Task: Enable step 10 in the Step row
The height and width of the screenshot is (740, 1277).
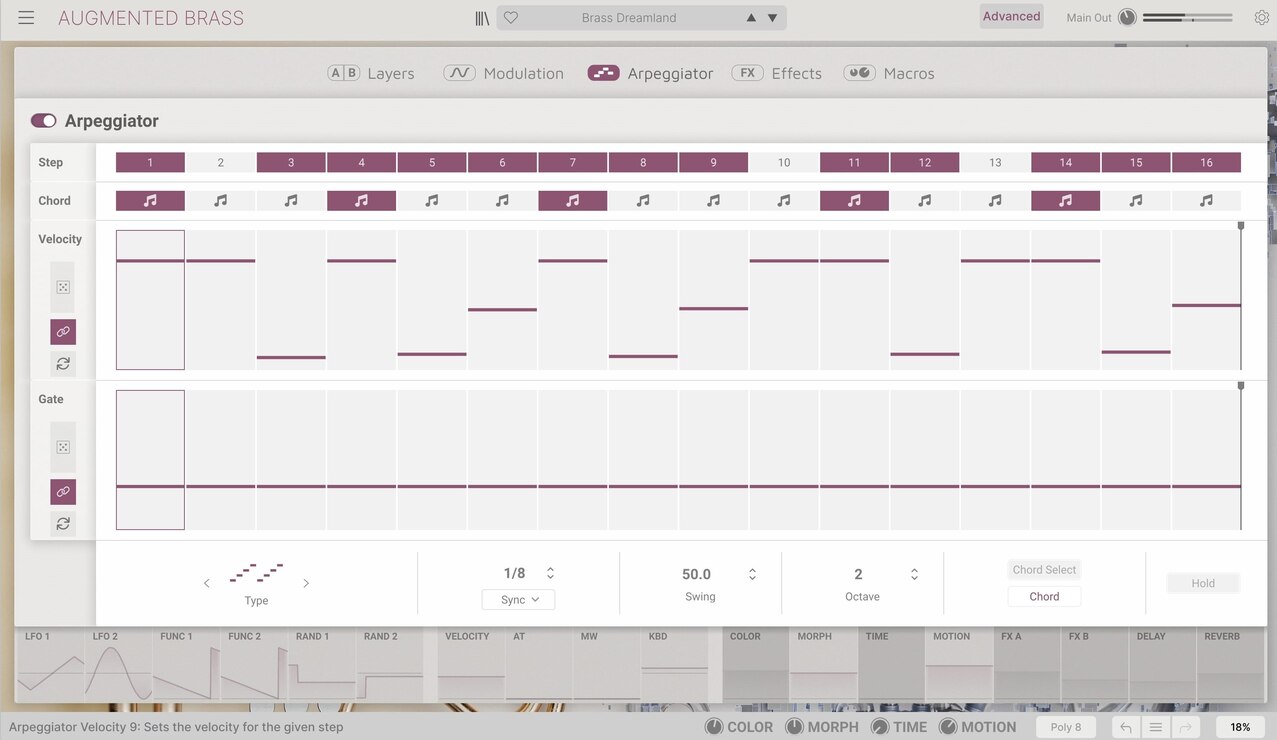Action: click(784, 161)
